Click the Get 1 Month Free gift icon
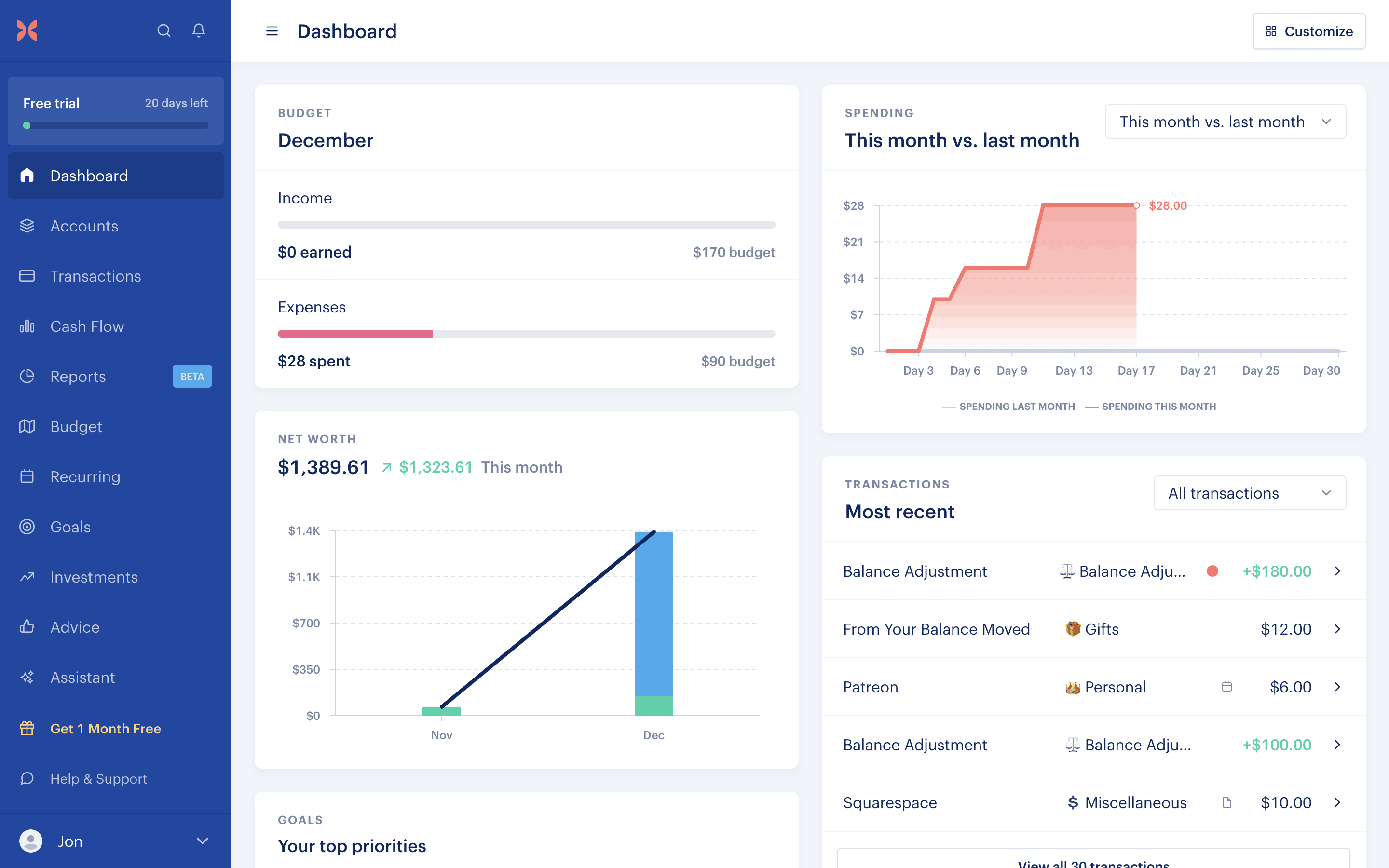 pos(27,729)
